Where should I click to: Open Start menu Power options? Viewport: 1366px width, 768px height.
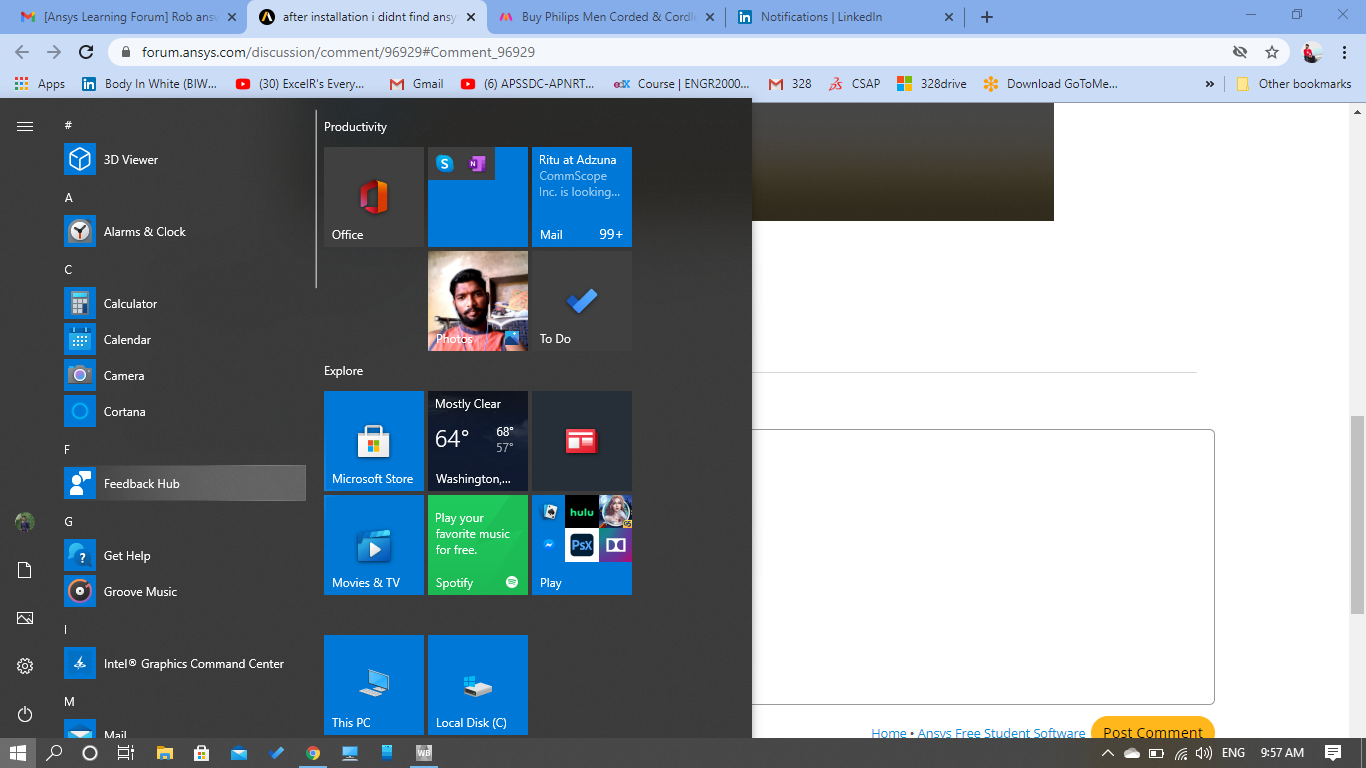(25, 714)
